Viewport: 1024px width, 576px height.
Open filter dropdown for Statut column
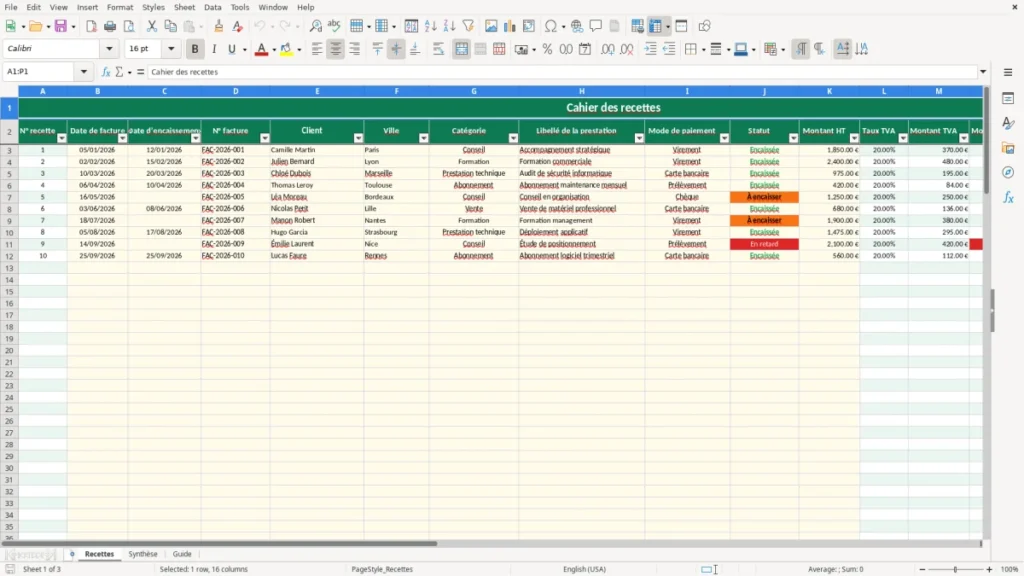pyautogui.click(x=793, y=138)
